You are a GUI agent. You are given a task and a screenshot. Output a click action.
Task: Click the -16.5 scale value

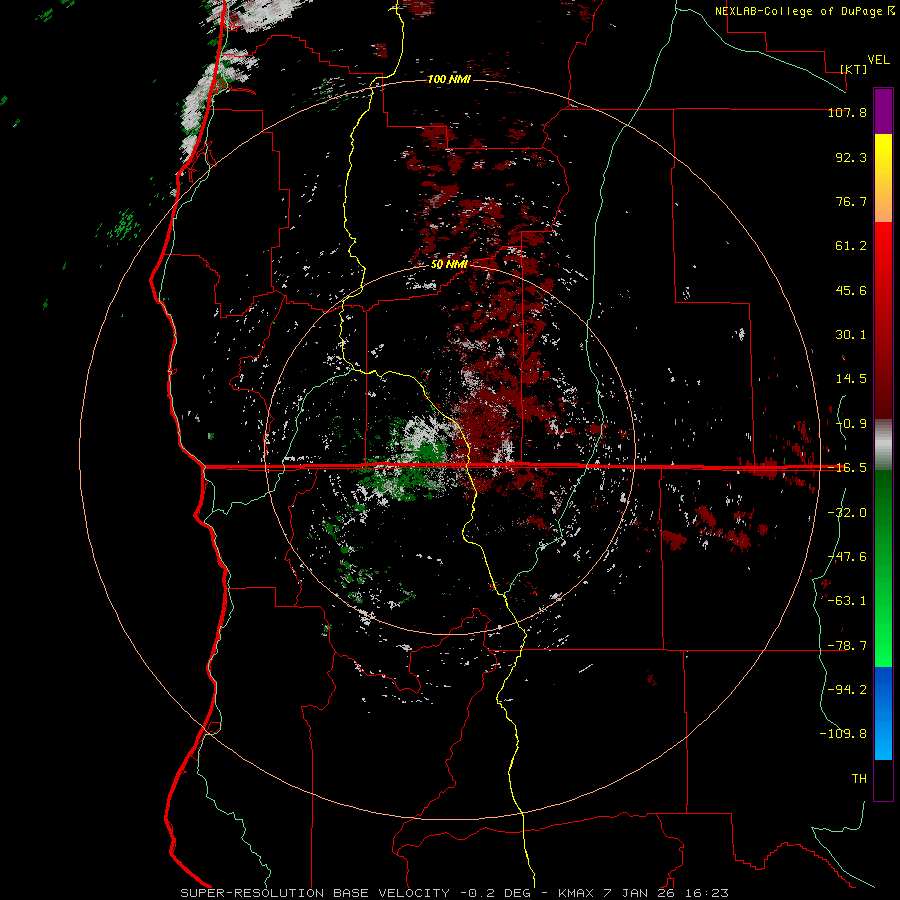(x=847, y=468)
